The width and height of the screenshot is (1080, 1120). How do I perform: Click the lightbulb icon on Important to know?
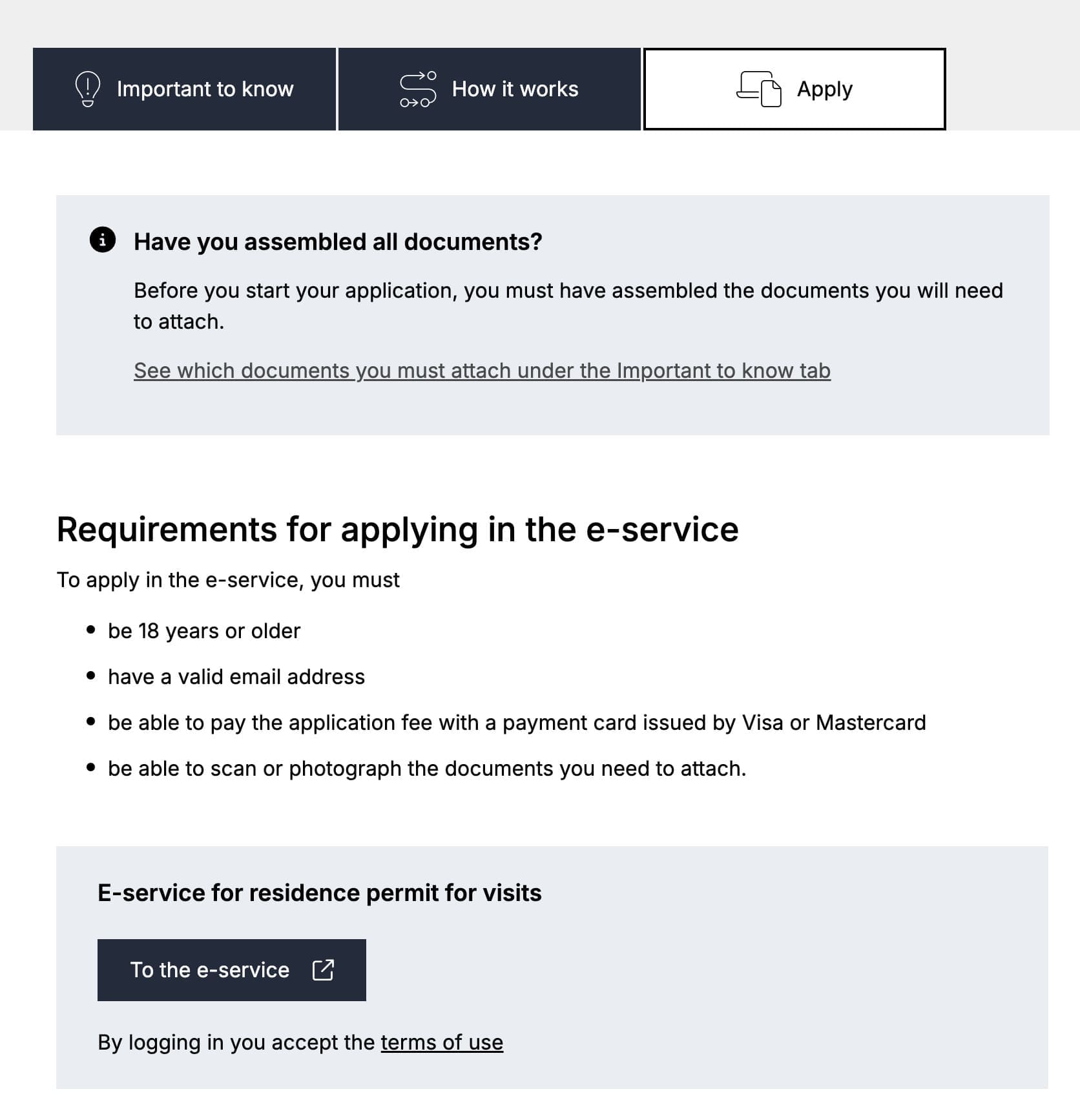pyautogui.click(x=88, y=89)
